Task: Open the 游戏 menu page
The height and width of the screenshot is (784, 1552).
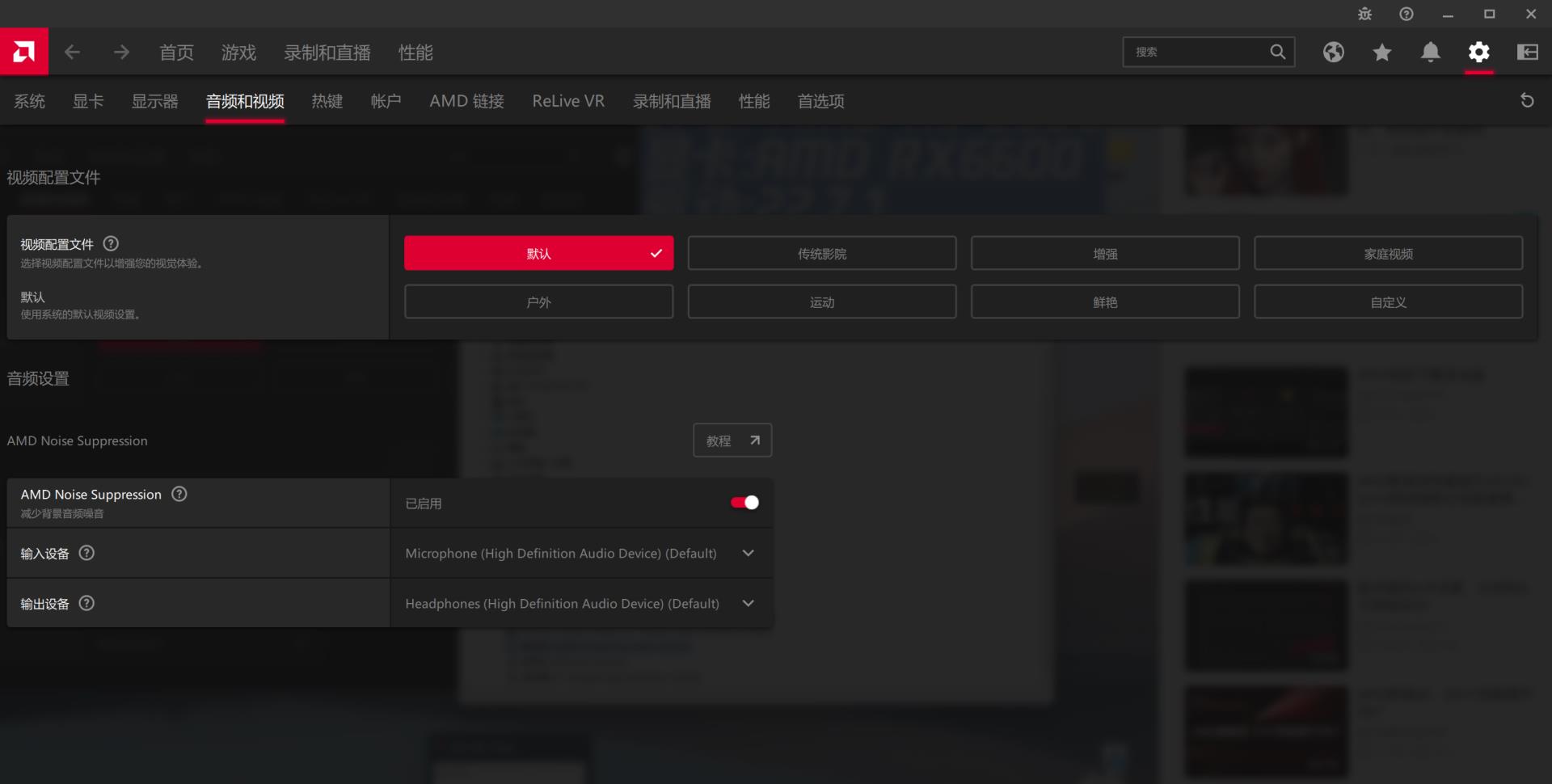Action: (x=238, y=52)
